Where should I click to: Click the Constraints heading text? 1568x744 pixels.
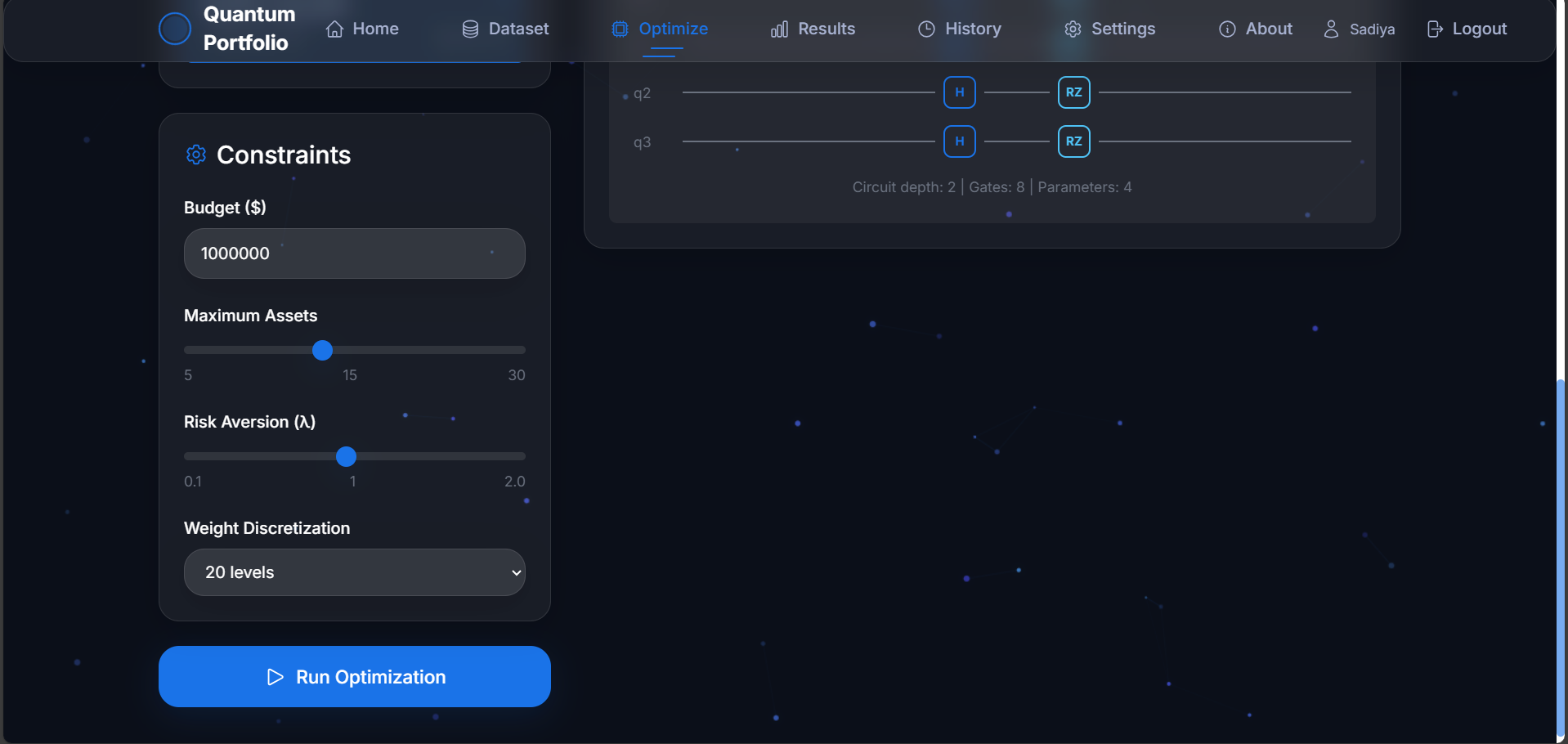284,155
